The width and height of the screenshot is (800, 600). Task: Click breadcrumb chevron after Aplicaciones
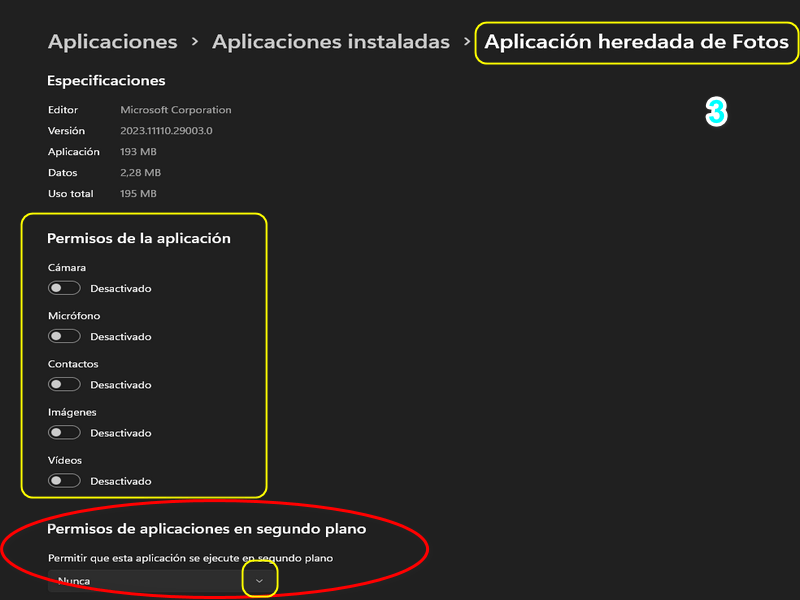point(195,41)
